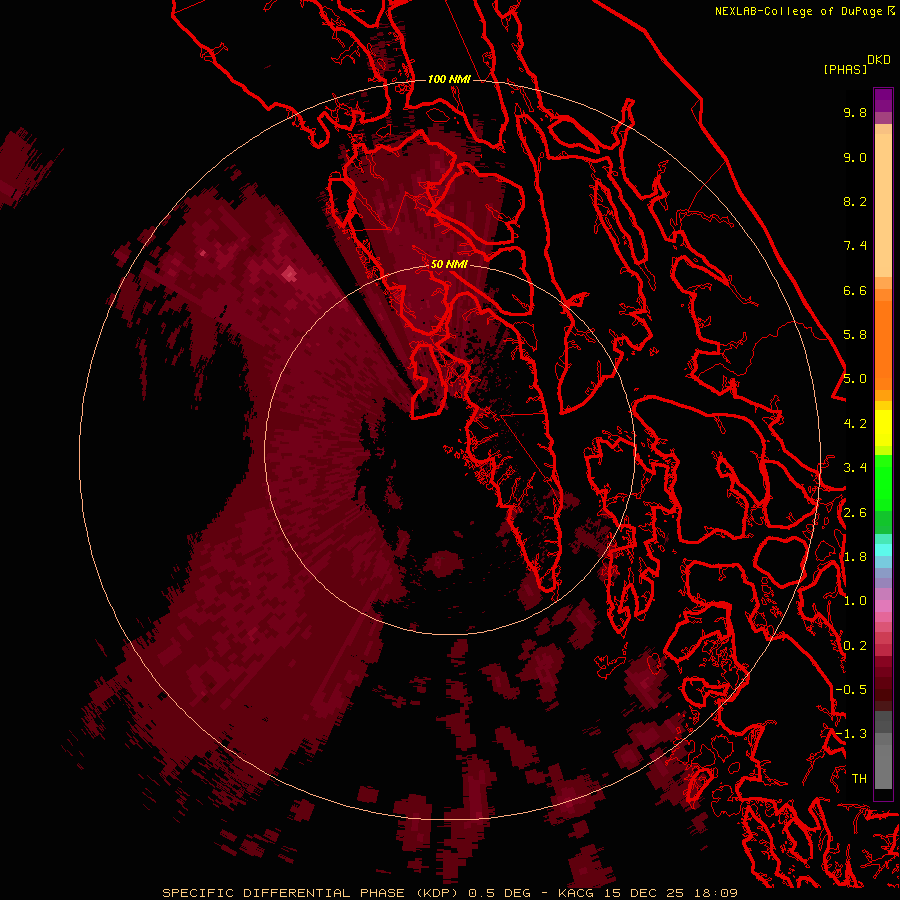Click the -1.3 scale value
Viewport: 900px width, 900px height.
click(851, 734)
